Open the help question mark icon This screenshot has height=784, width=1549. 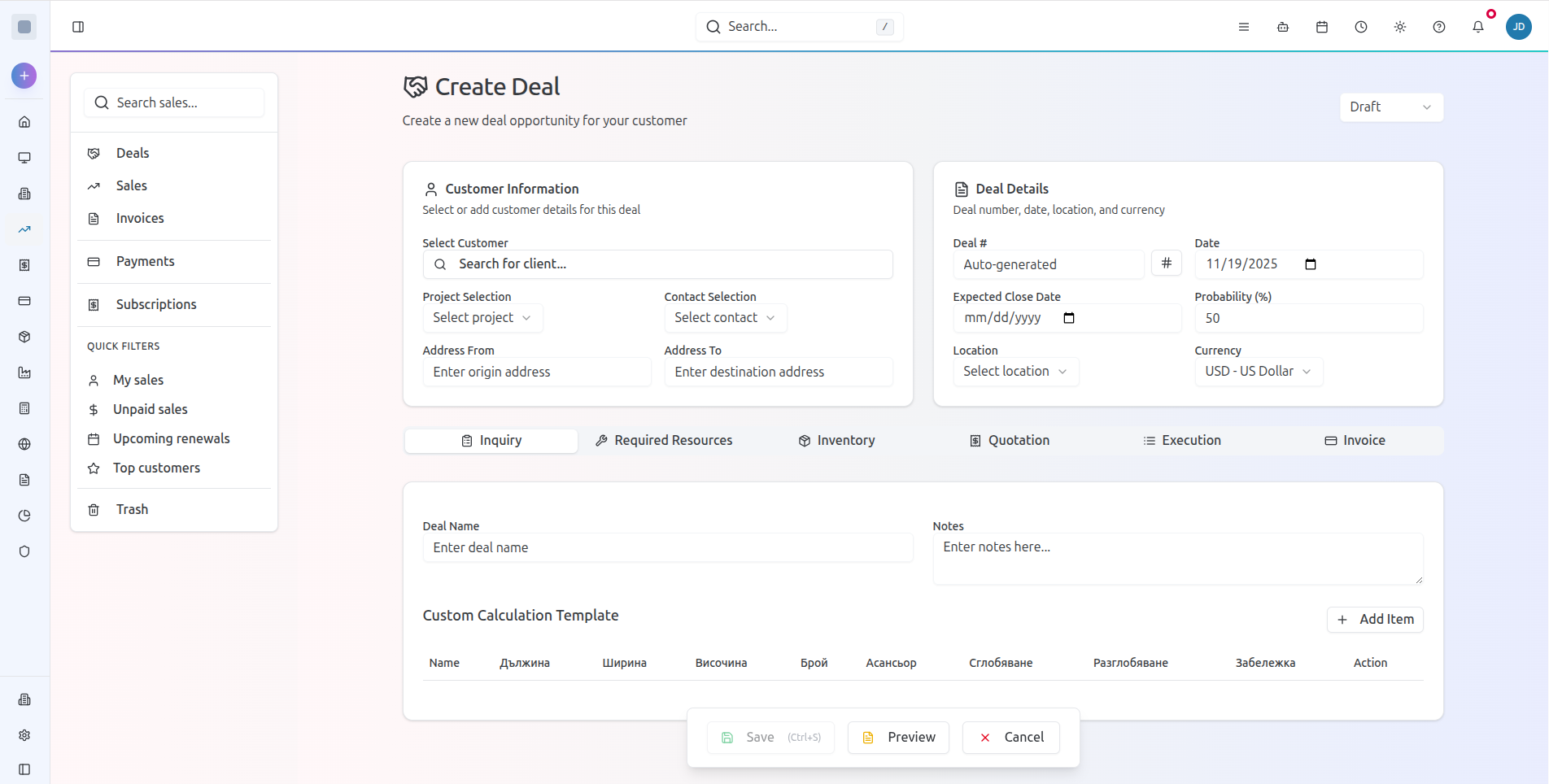(1438, 27)
